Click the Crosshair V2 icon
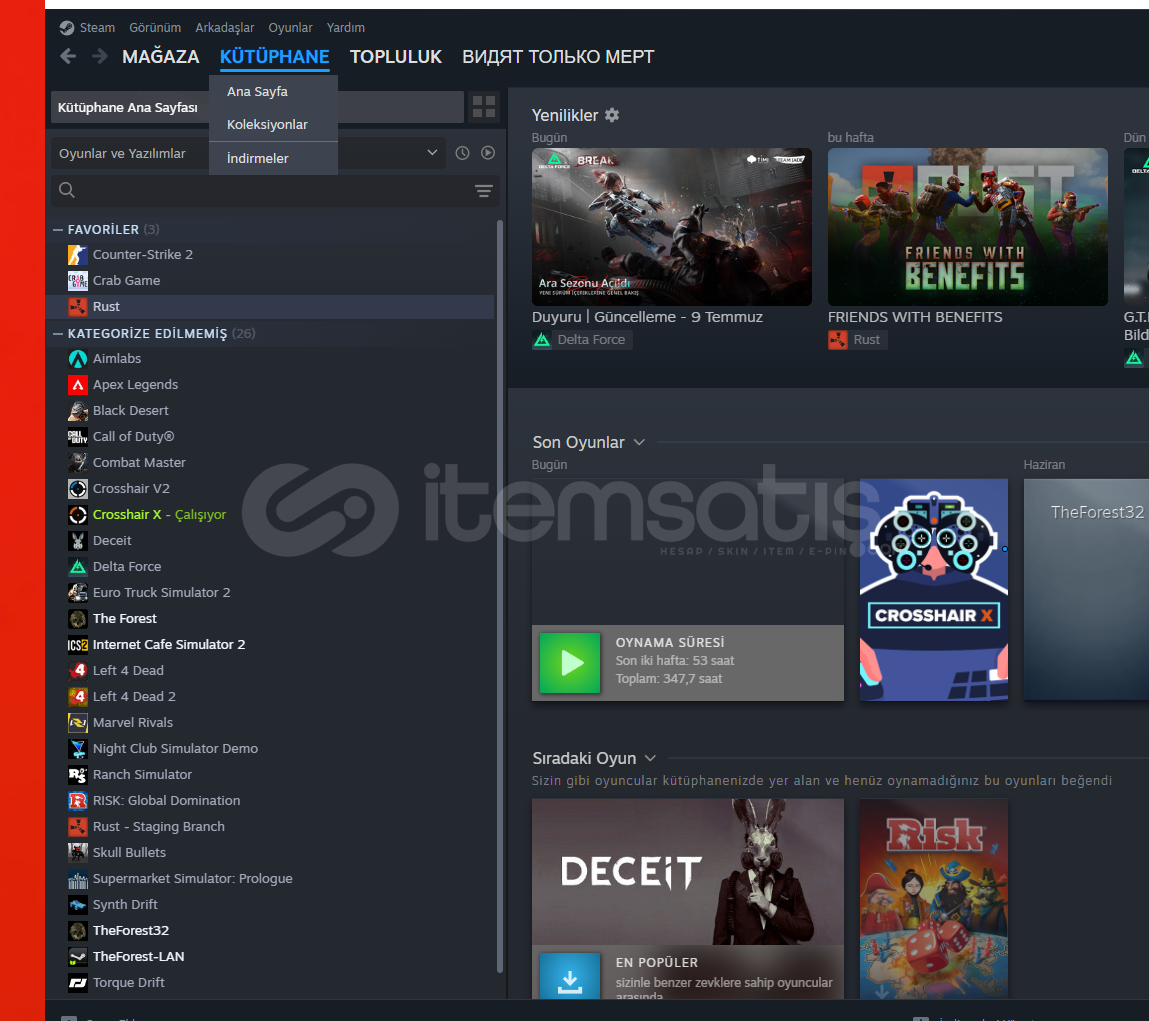 tap(78, 489)
